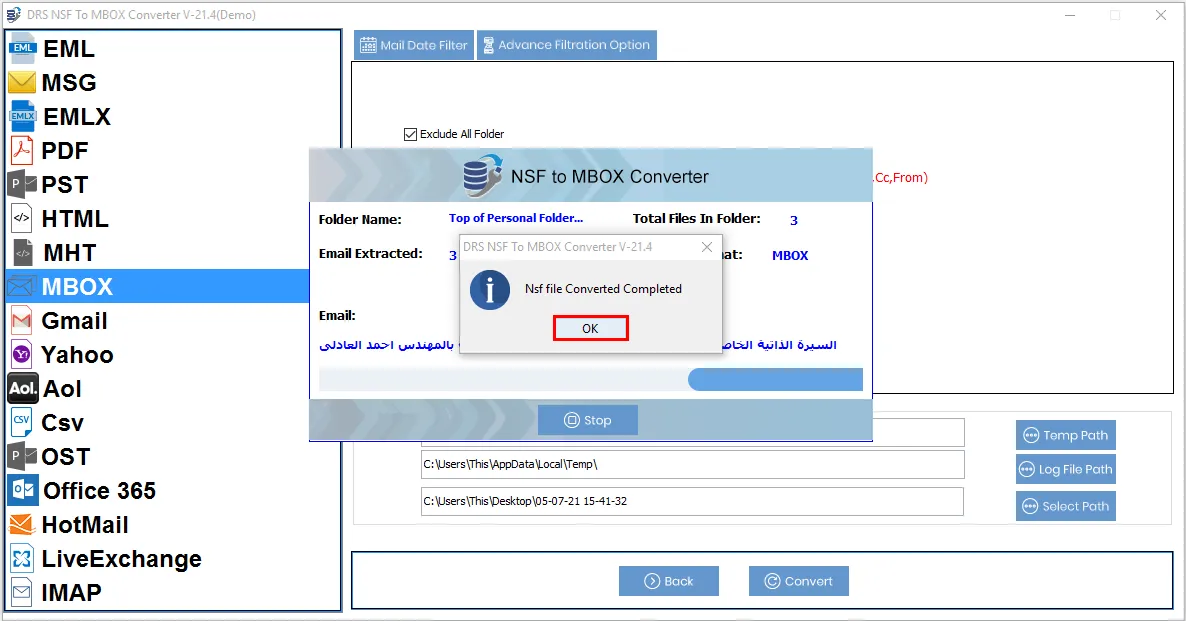Choose the MSG envelope icon
Screen dimensions: 1186x621
pyautogui.click(x=22, y=82)
